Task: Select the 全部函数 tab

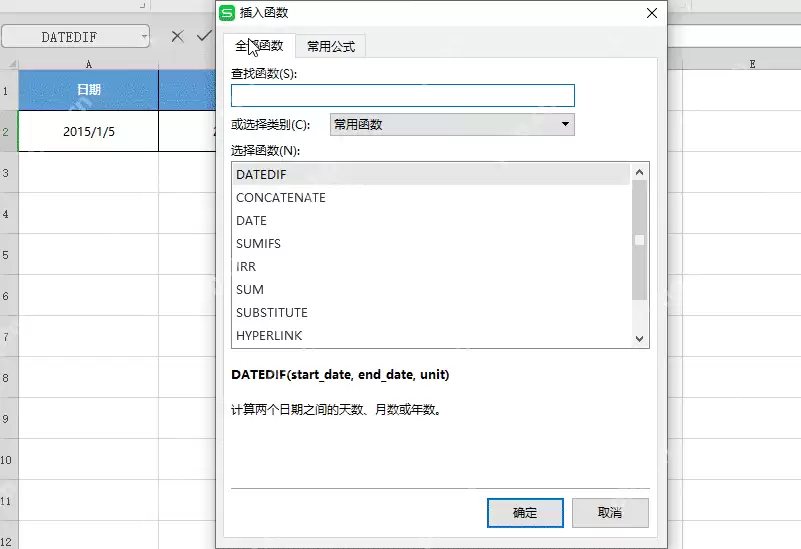Action: (x=260, y=46)
